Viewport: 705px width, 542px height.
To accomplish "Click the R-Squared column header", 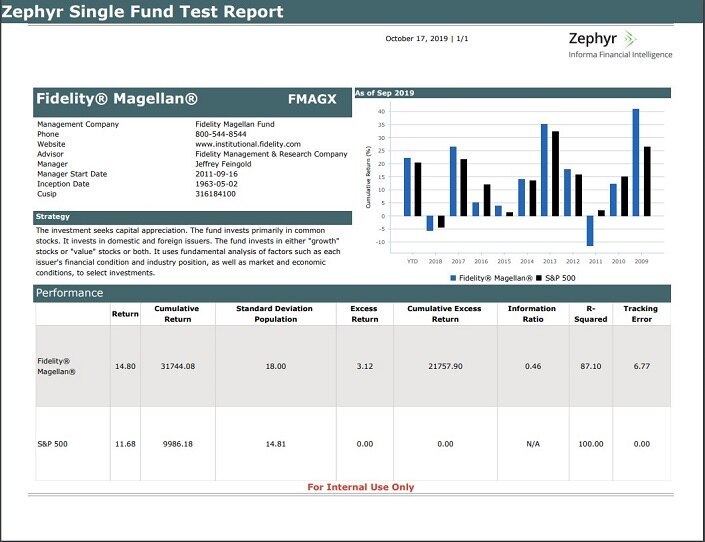I will (590, 314).
